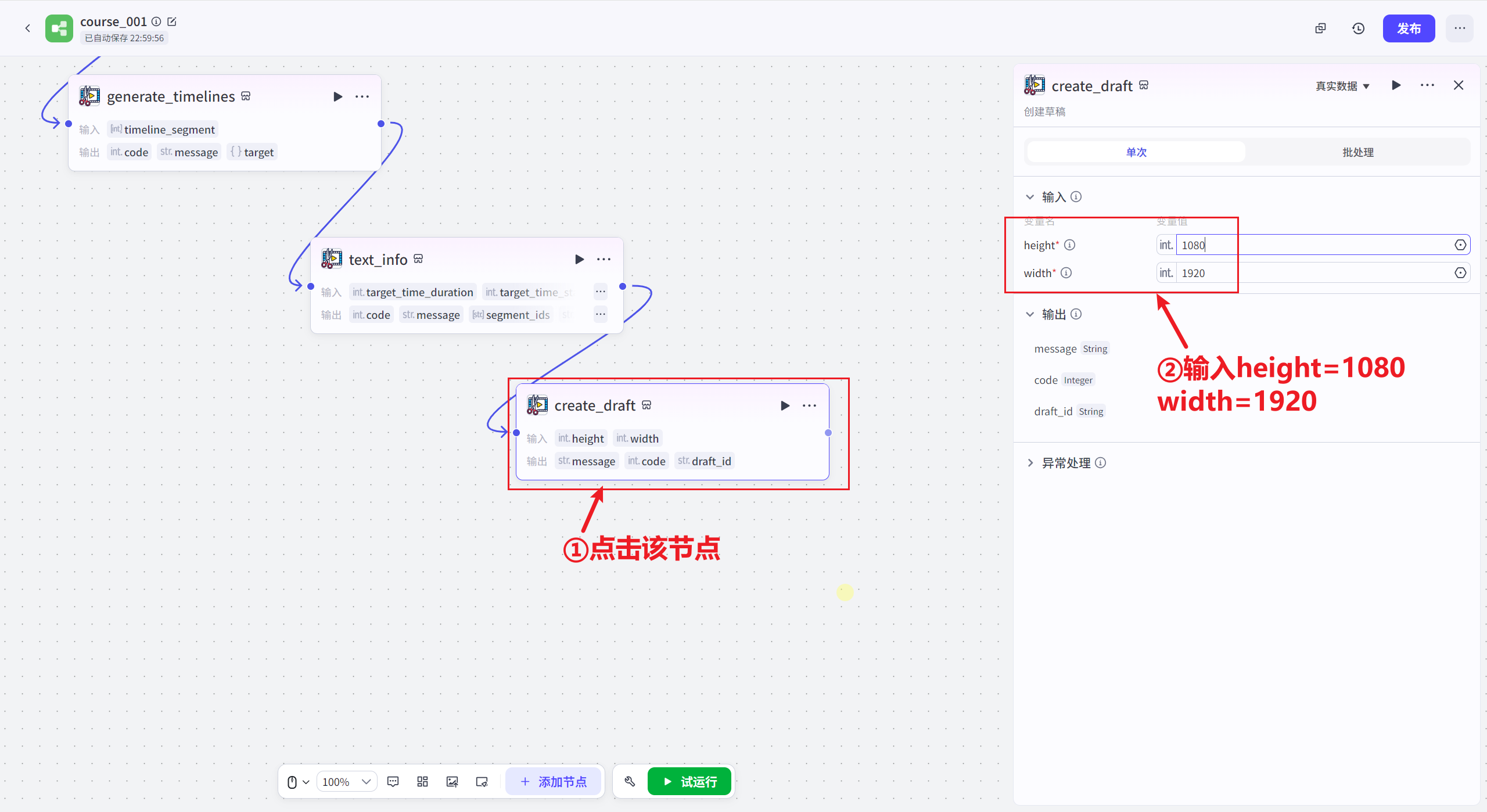Collapse the 输入 section
Screen dimensions: 1487x812
click(1030, 197)
